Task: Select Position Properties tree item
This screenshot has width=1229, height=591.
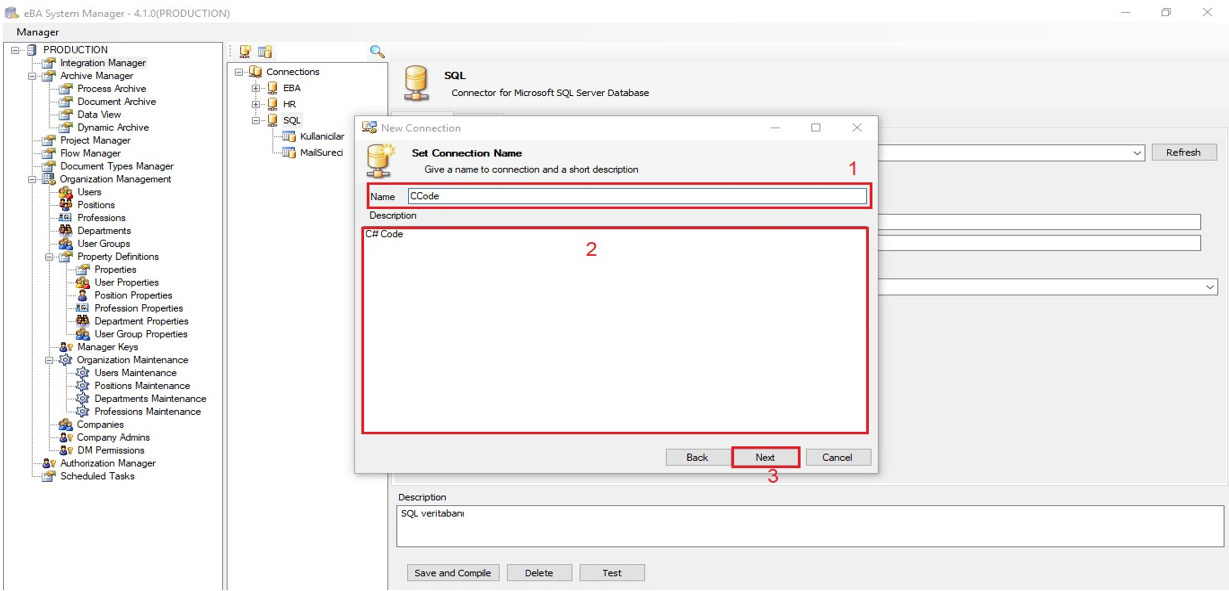Action: pyautogui.click(x=133, y=296)
